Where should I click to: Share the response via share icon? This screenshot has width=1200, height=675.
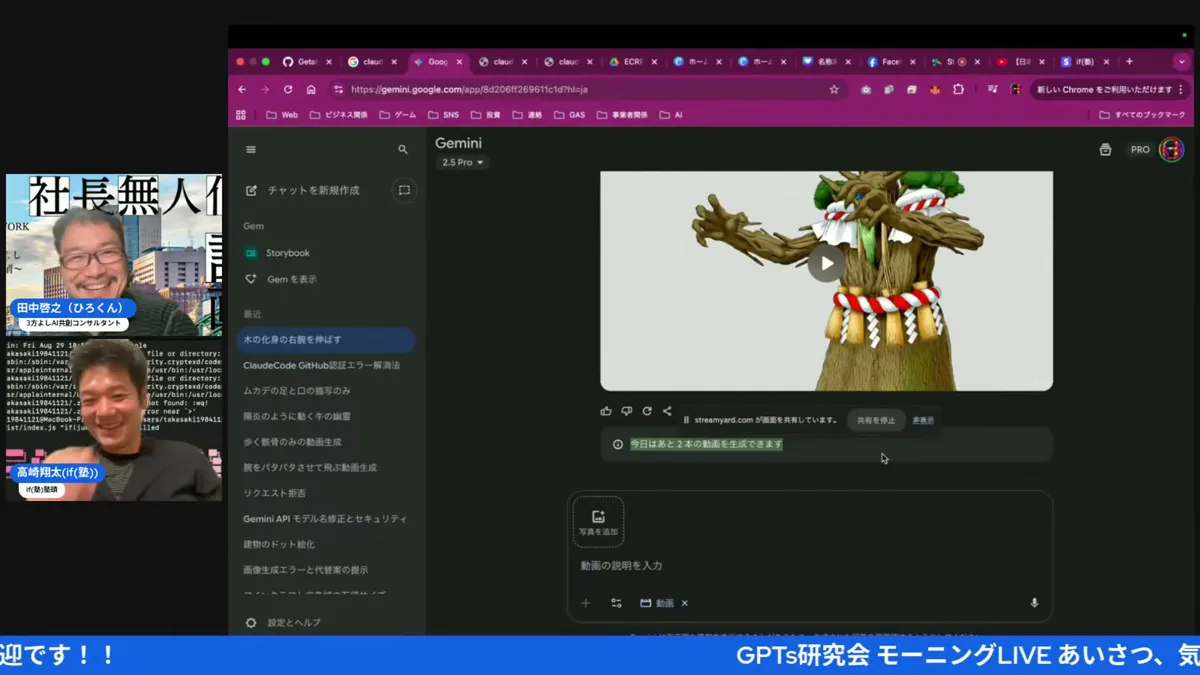tap(667, 411)
